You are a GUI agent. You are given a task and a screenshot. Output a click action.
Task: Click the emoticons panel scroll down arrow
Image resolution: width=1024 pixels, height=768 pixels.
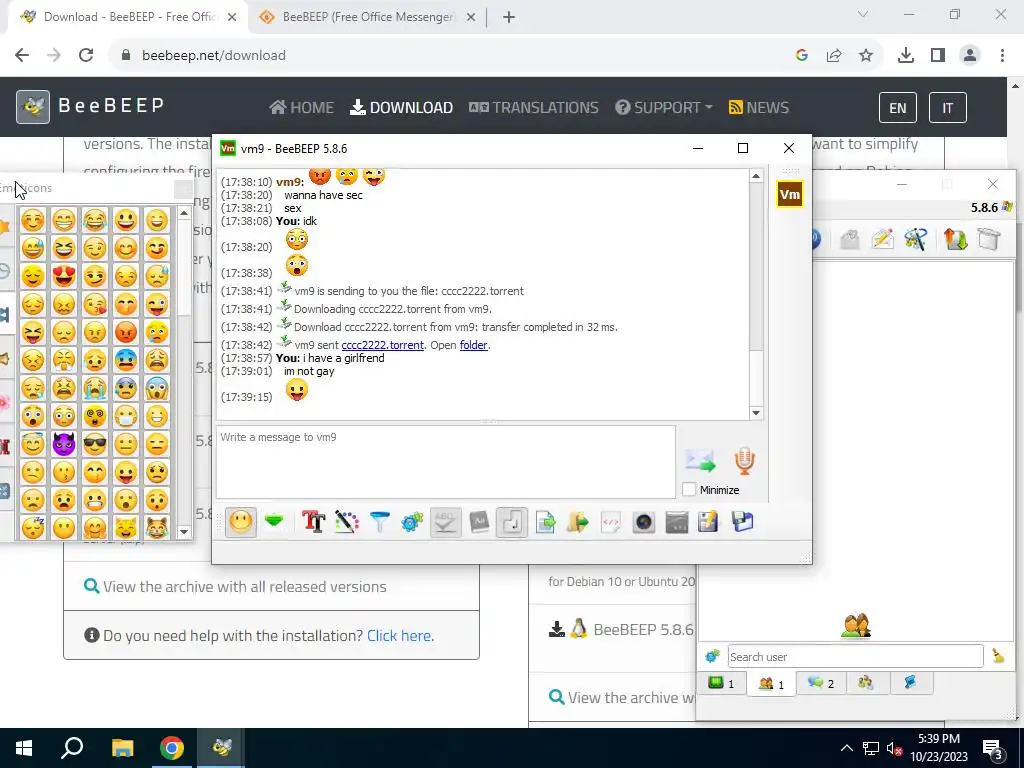coord(184,532)
